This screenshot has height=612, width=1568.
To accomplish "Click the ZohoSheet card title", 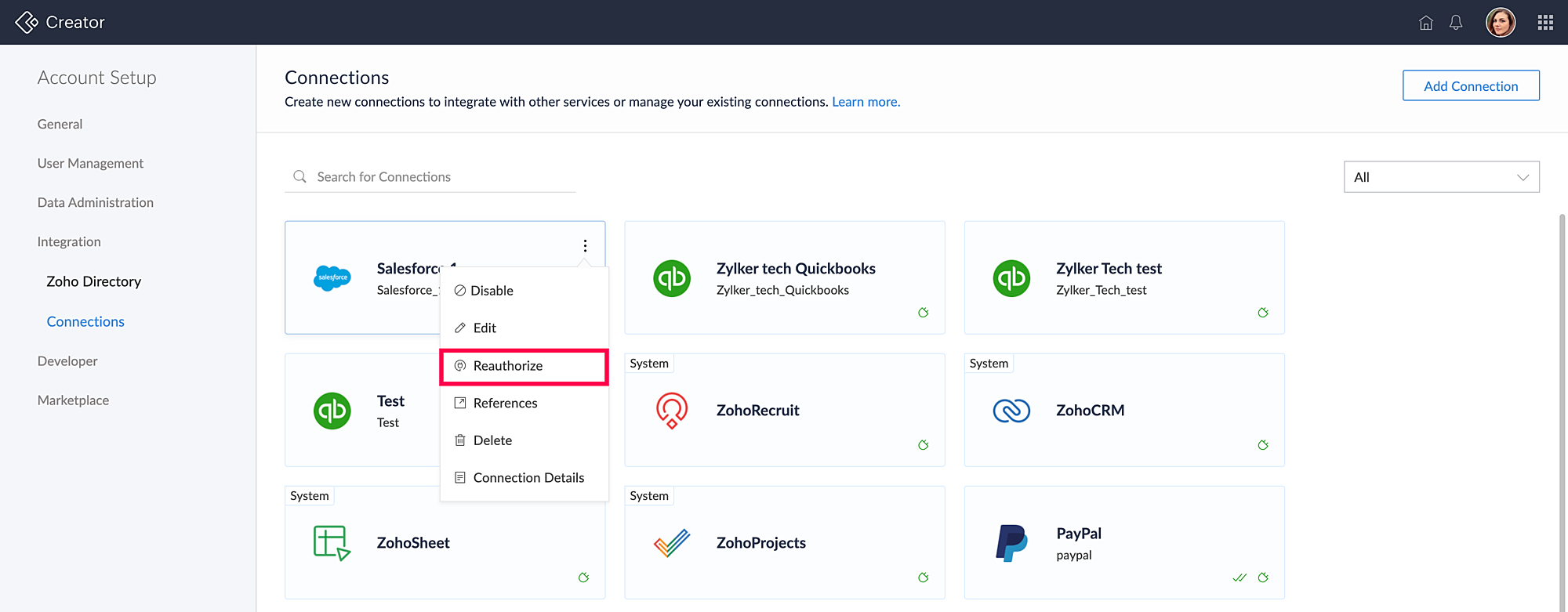I will point(413,543).
